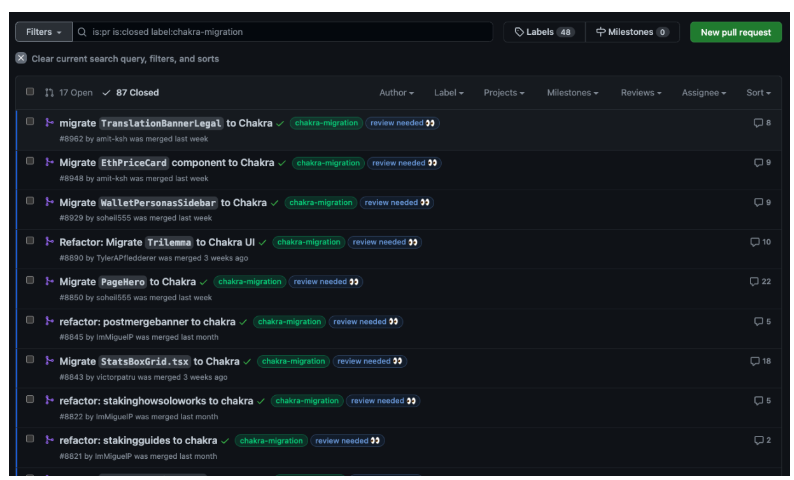Open the Sort dropdown

tap(759, 93)
